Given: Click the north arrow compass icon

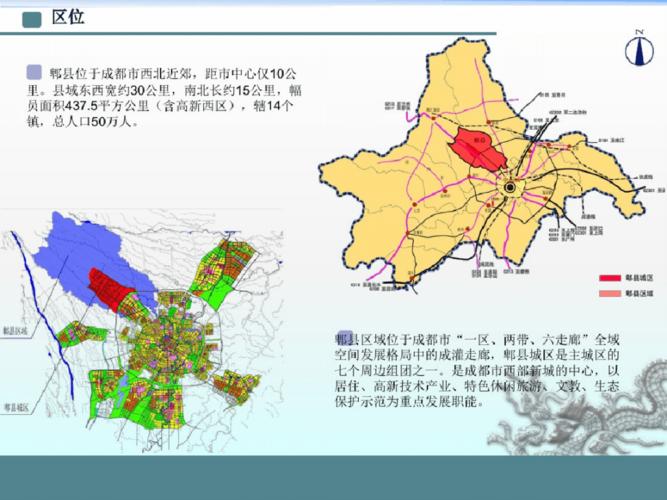Looking at the screenshot, I should [x=639, y=48].
